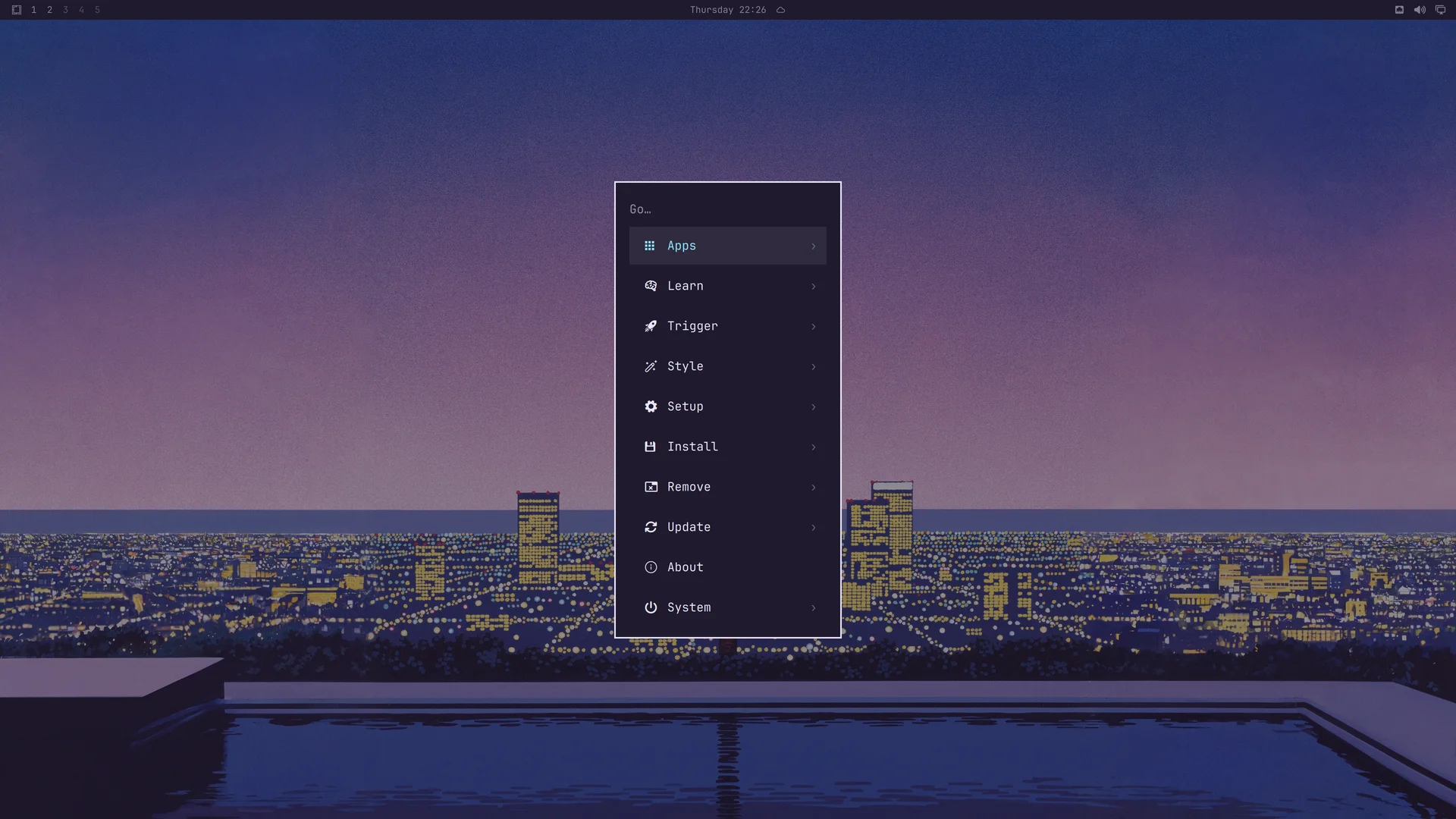The width and height of the screenshot is (1456, 819).
Task: Click the Trigger rocket icon
Action: coord(651,326)
